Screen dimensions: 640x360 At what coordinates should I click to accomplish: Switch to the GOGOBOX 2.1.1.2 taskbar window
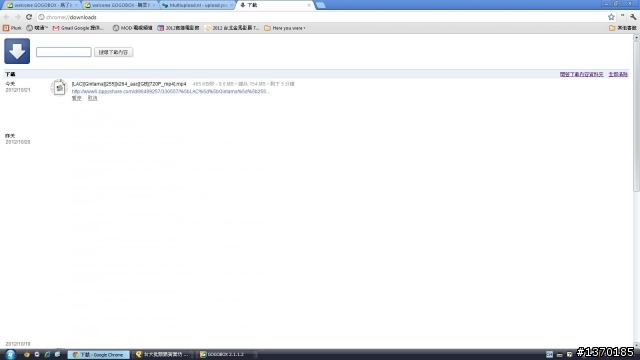[227, 355]
